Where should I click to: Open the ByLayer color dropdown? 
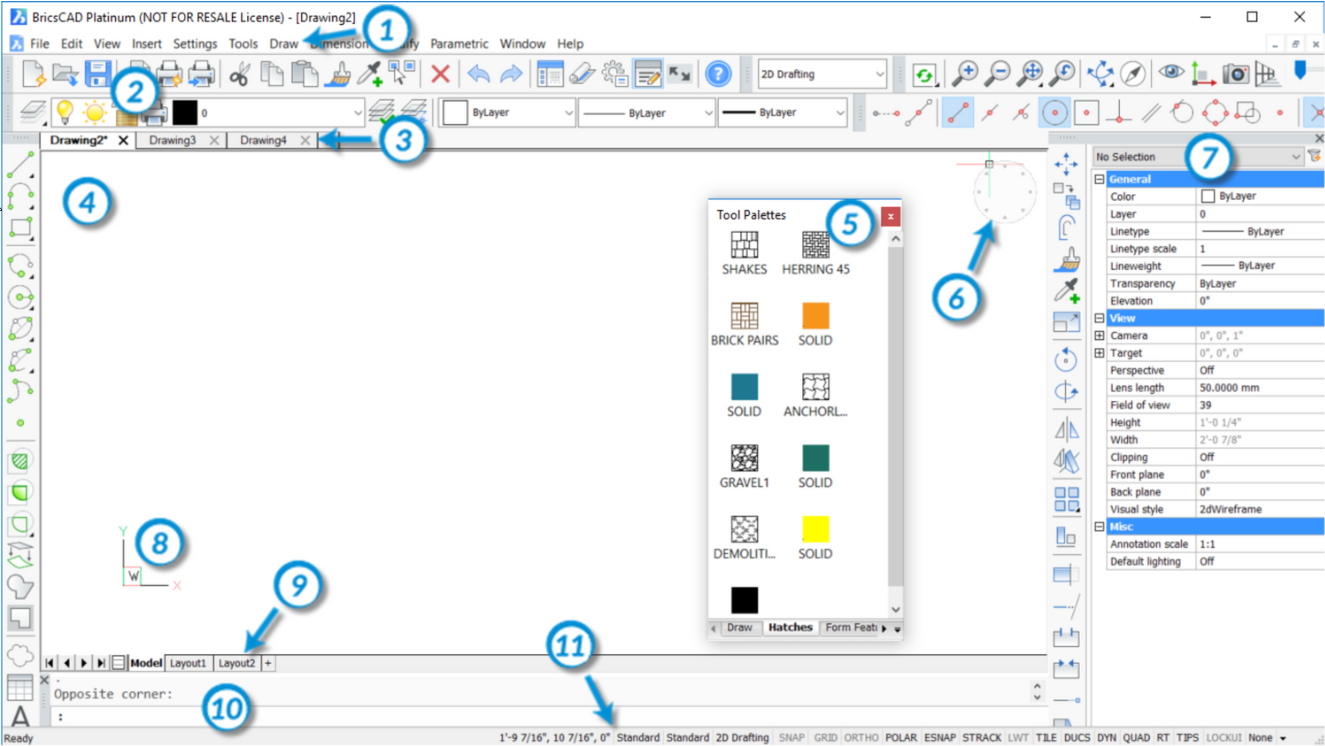tap(509, 113)
